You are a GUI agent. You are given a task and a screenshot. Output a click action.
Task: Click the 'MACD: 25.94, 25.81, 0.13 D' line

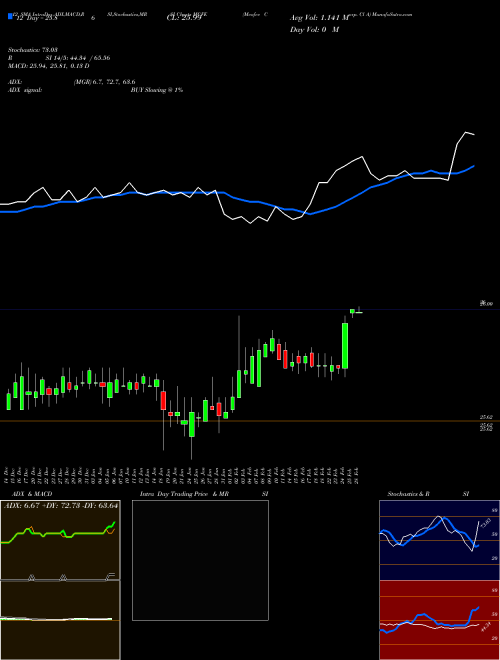(49, 66)
